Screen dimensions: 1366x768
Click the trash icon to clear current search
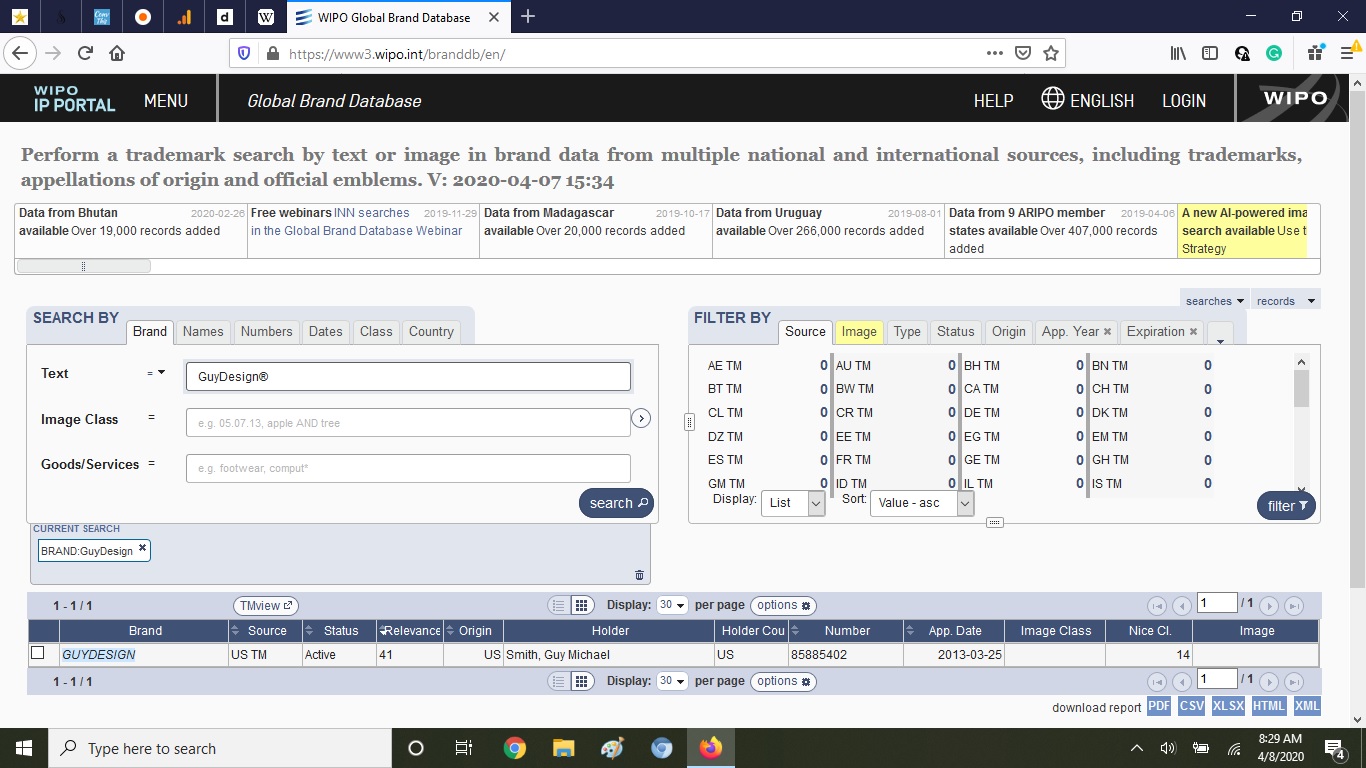639,575
